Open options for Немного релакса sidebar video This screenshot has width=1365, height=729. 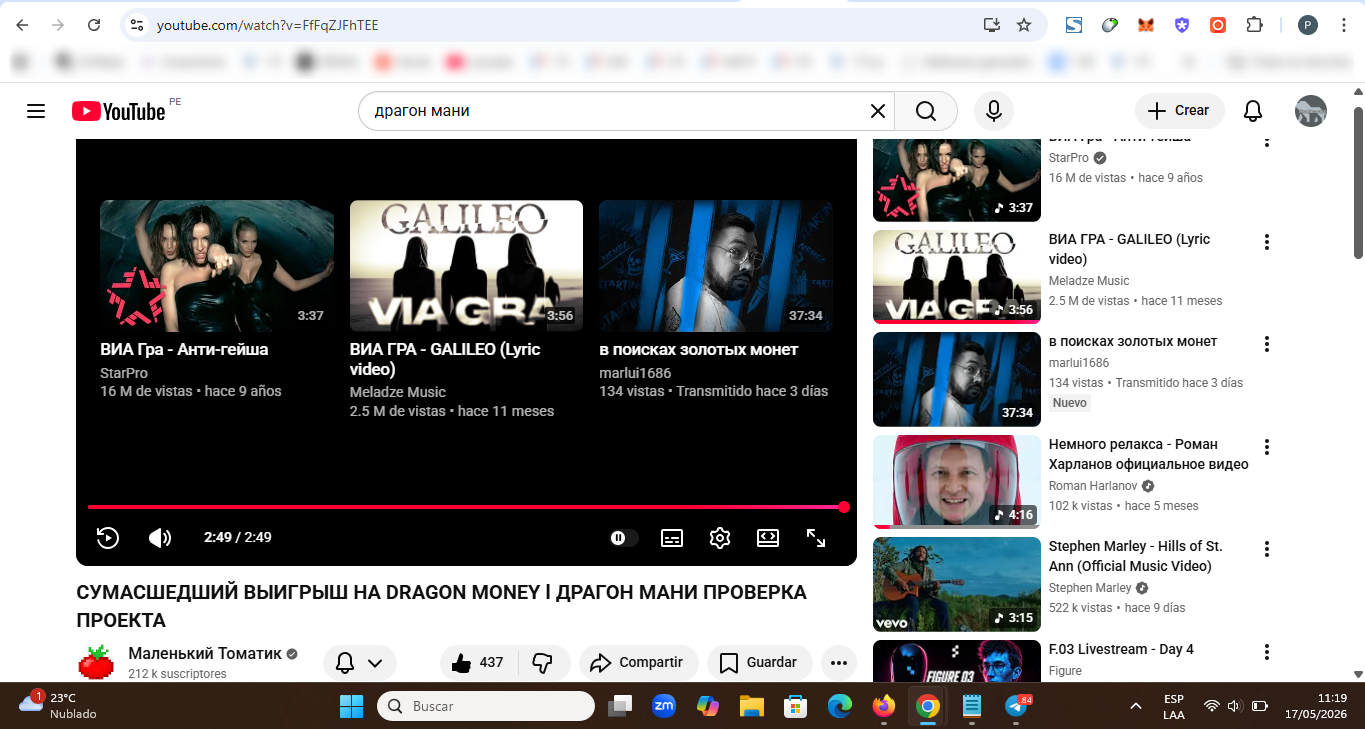point(1267,447)
